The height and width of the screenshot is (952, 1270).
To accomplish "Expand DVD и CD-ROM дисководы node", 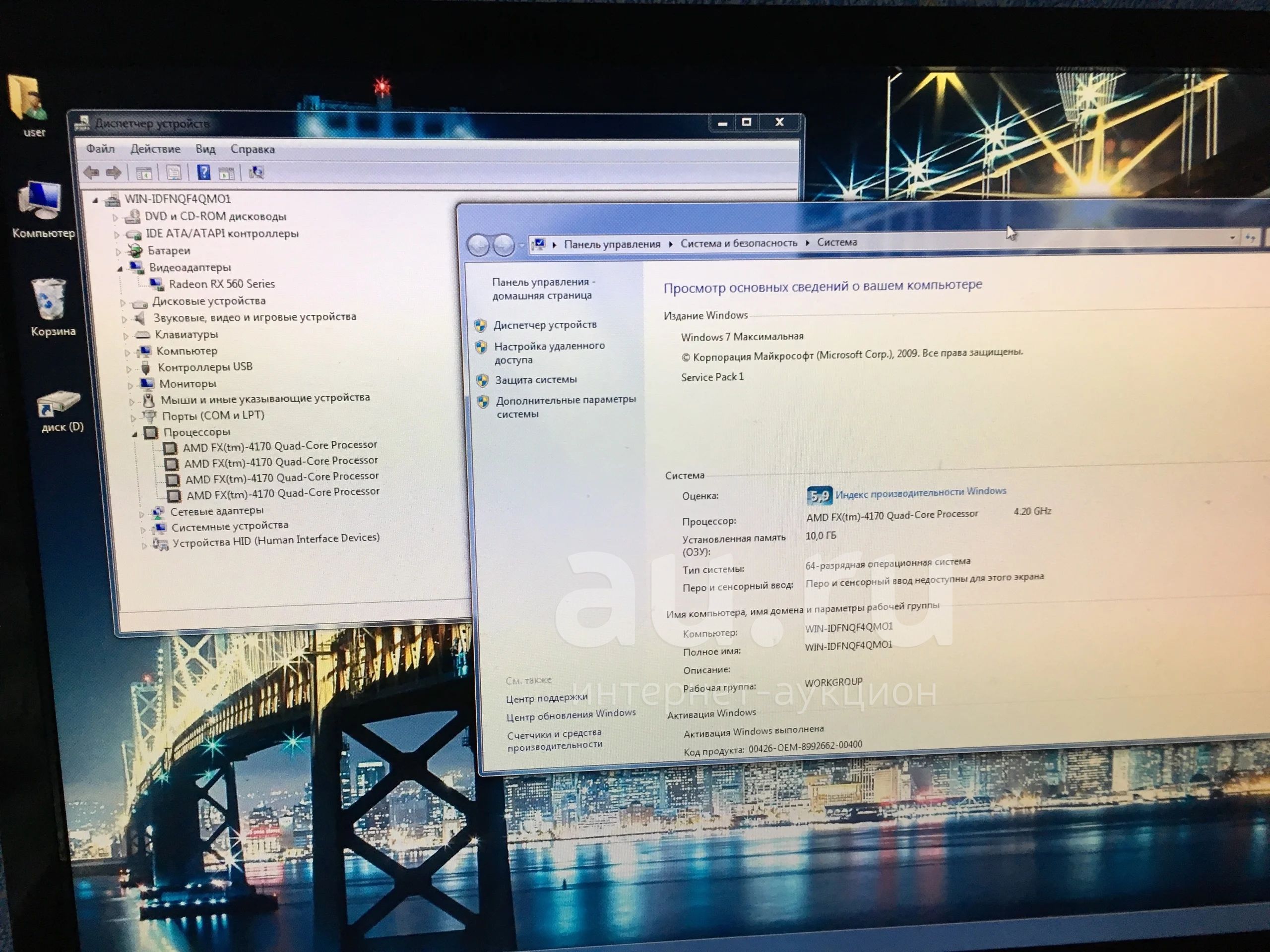I will tap(115, 218).
